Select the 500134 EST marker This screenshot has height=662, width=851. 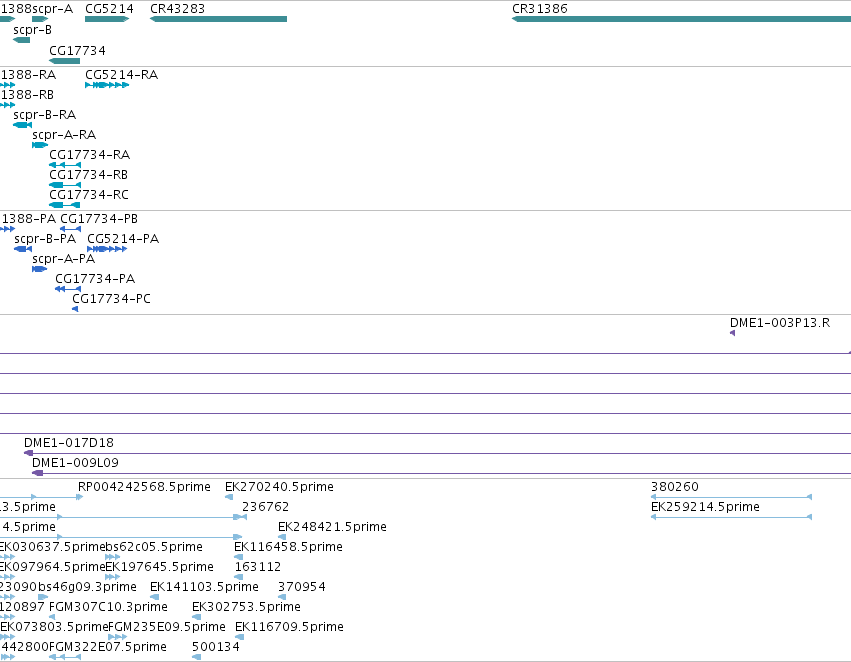point(196,657)
